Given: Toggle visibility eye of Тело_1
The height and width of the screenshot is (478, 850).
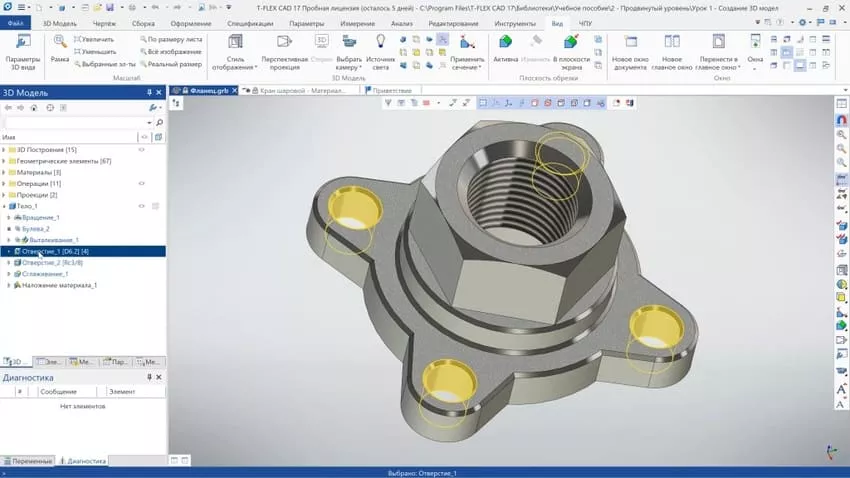Looking at the screenshot, I should point(141,206).
